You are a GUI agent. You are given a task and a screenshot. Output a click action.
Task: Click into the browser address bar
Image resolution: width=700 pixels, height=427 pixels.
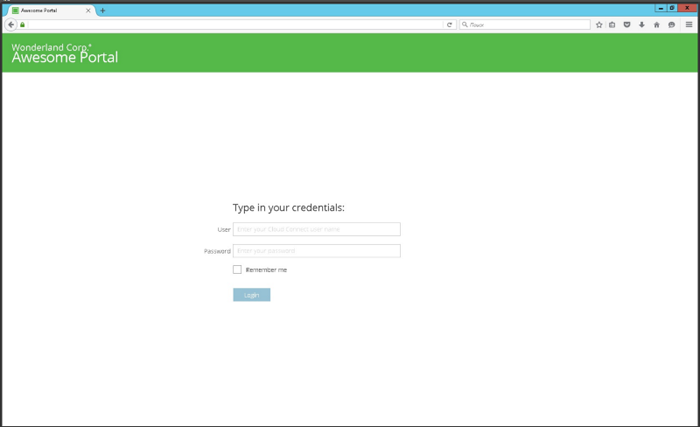coord(235,25)
